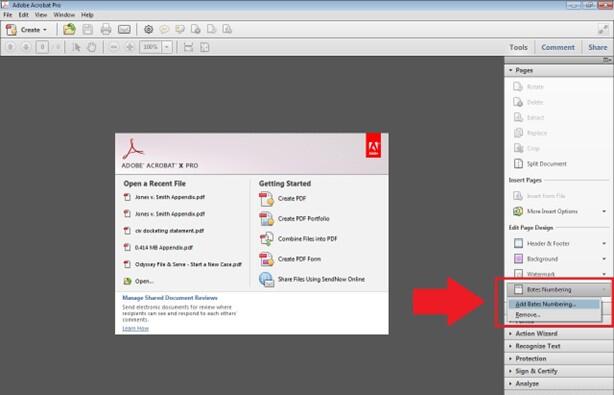The image size is (614, 395).
Task: Open 0.414 MB Appendix.pdf
Action: [x=159, y=248]
